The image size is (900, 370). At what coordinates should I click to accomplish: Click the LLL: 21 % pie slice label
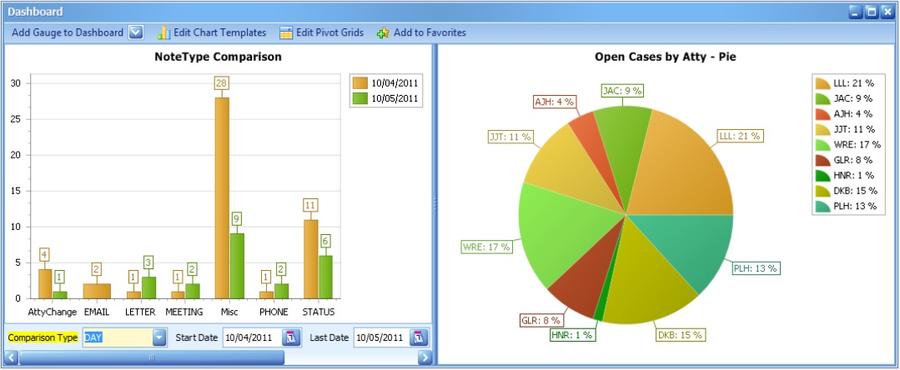pos(740,136)
